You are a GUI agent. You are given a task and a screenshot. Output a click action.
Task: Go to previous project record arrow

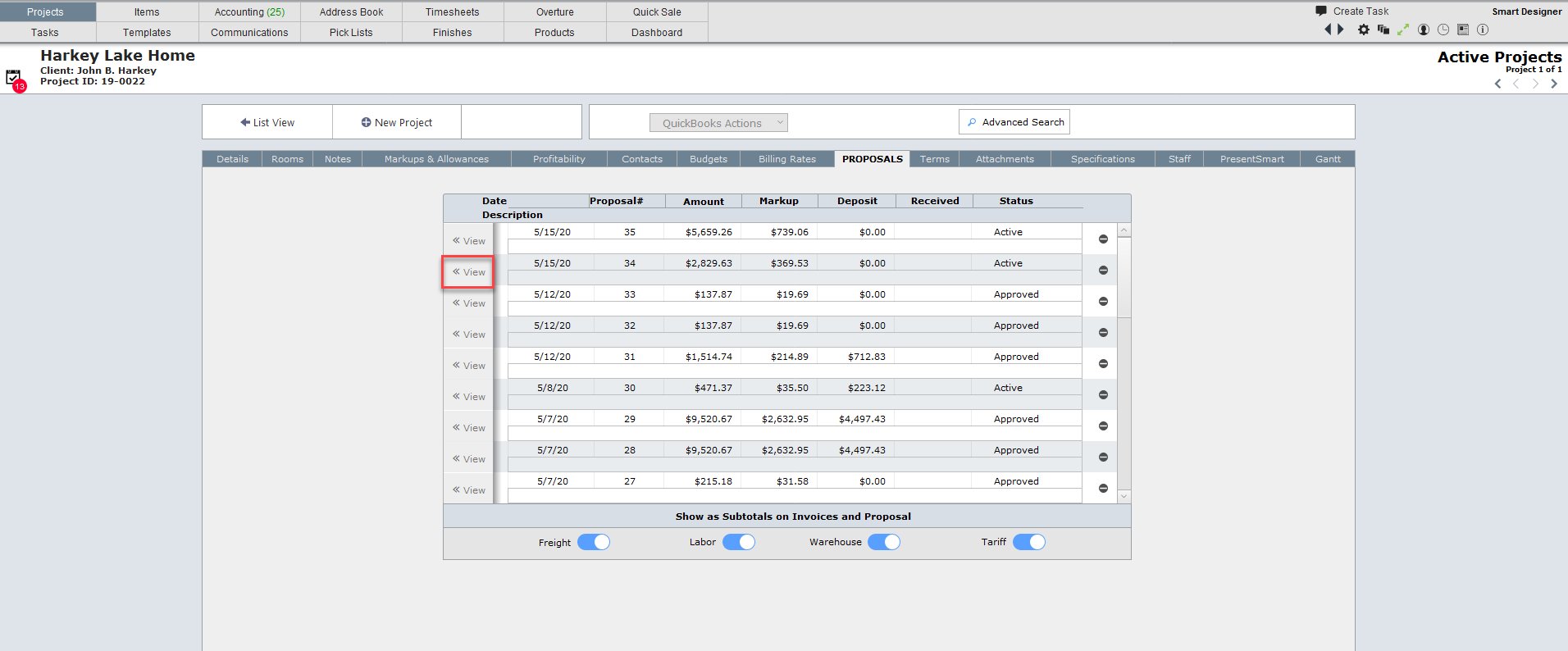point(1516,84)
